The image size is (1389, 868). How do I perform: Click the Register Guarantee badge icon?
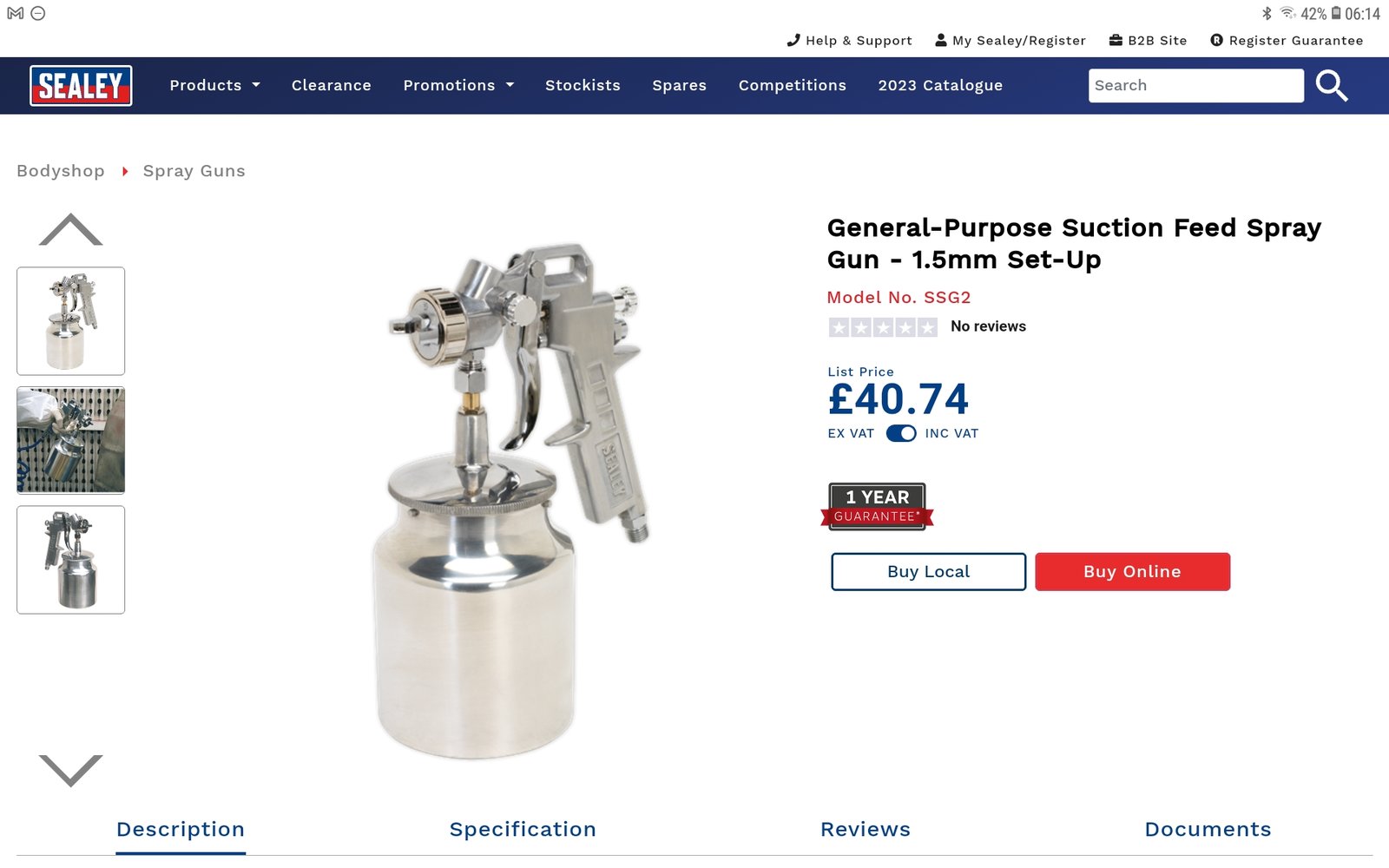[1216, 40]
